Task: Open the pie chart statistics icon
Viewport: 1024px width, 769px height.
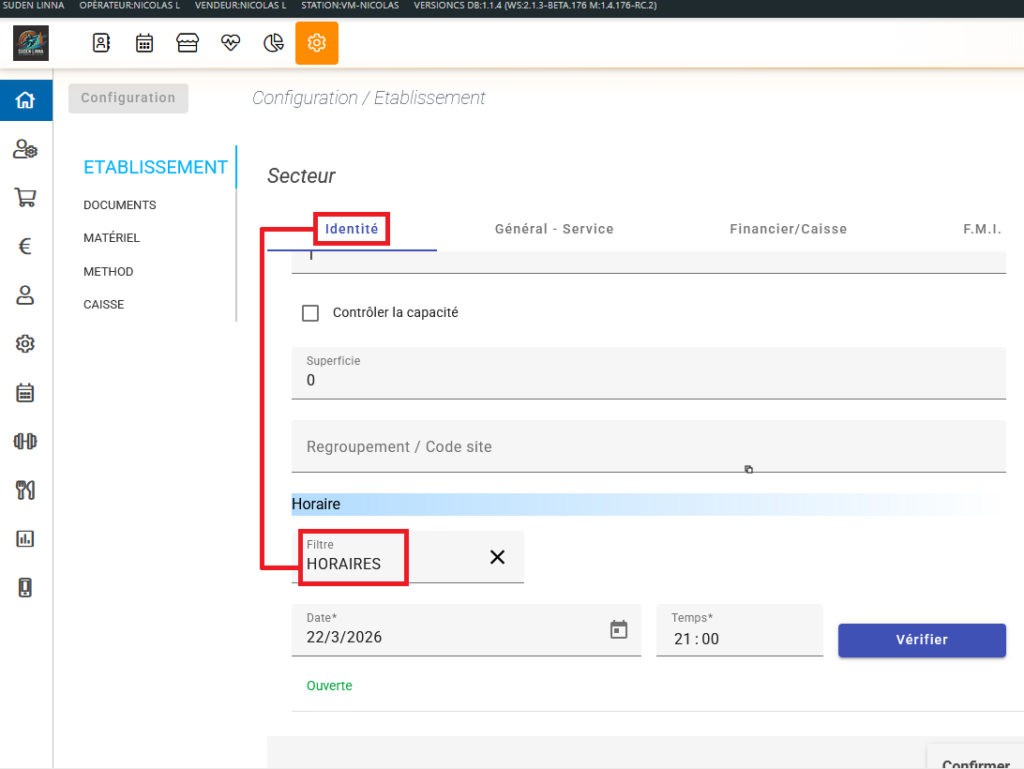Action: (273, 43)
